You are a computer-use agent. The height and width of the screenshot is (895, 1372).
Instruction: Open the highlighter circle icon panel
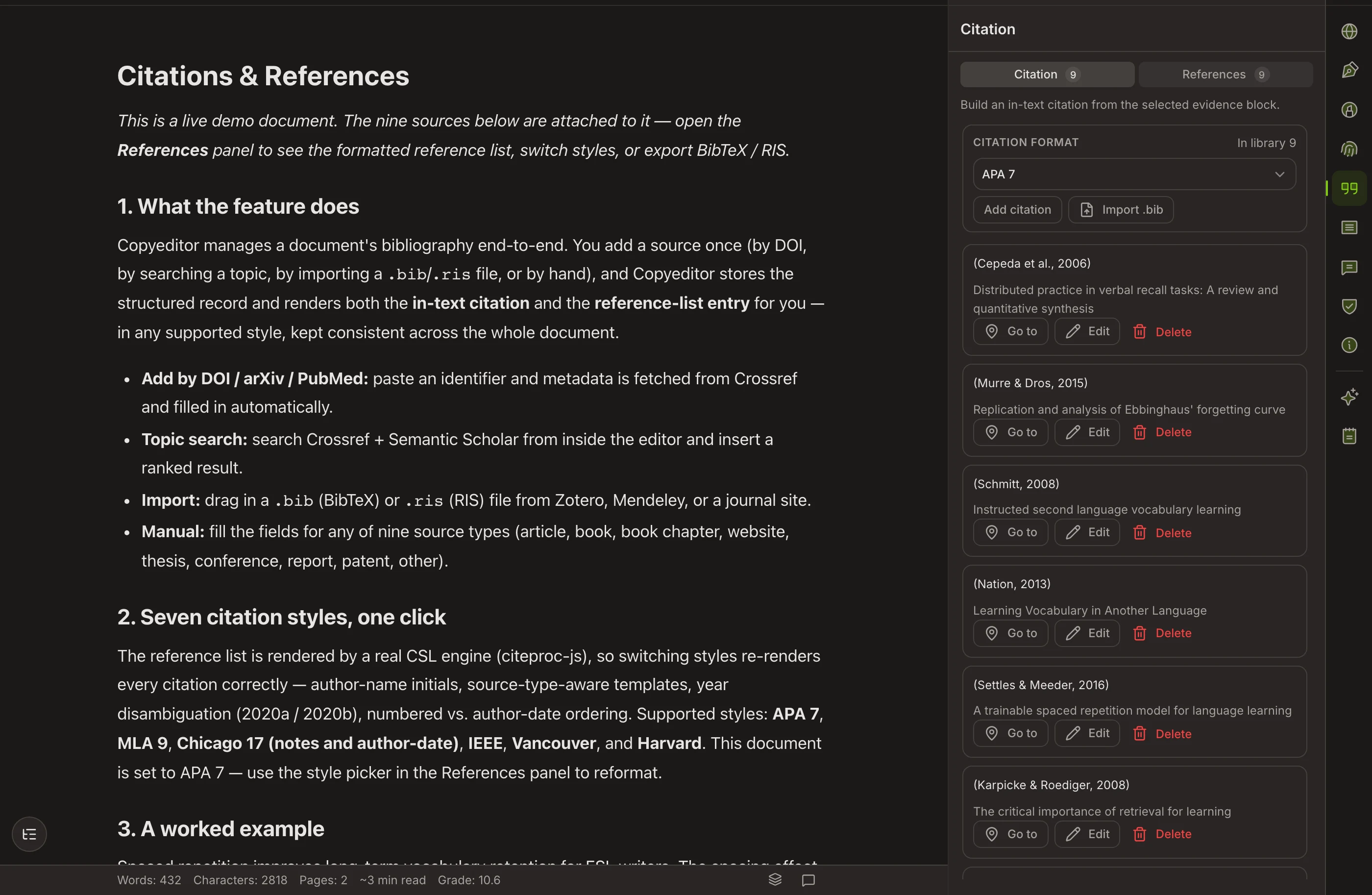tap(1349, 110)
